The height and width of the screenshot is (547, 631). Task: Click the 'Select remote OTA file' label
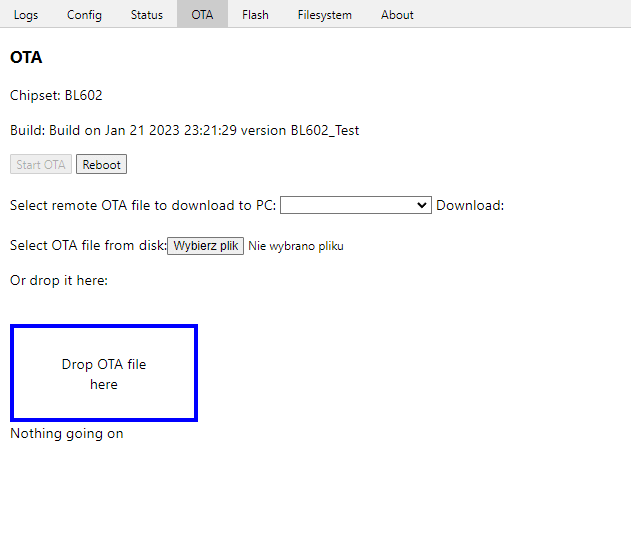pos(143,205)
